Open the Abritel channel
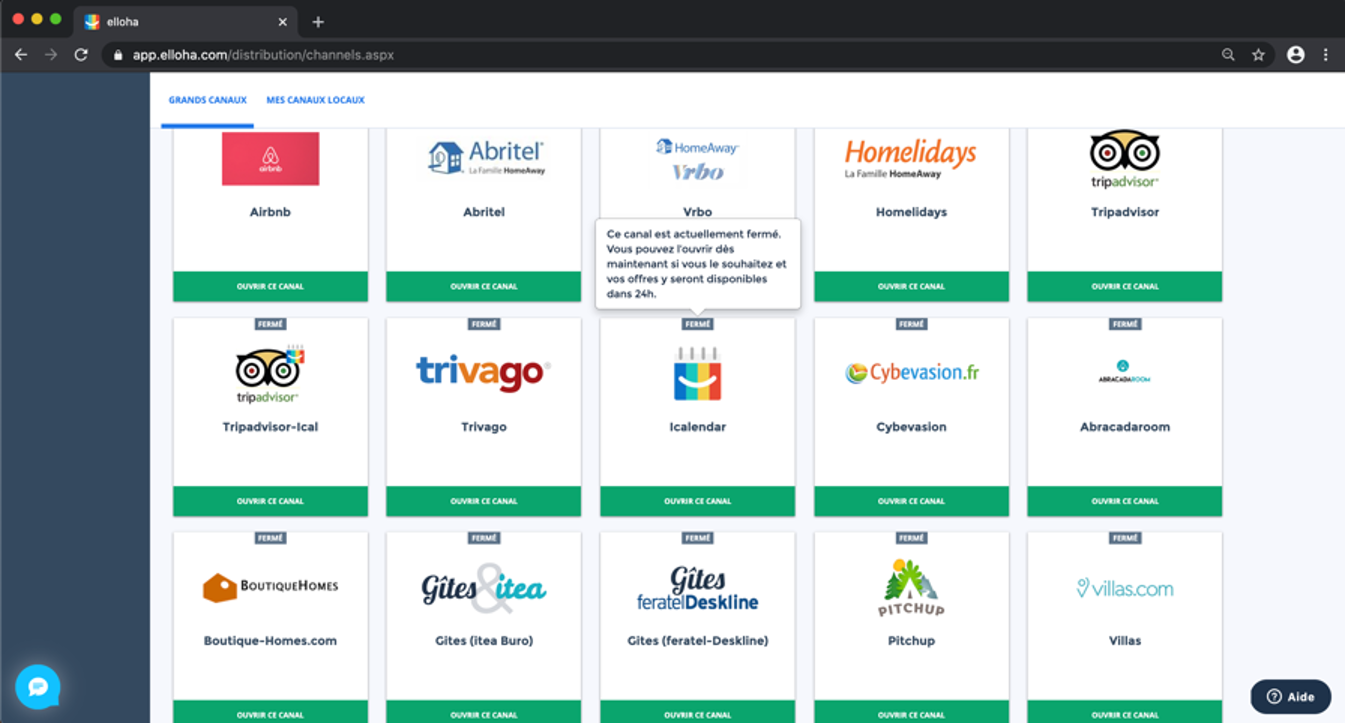 [x=484, y=286]
